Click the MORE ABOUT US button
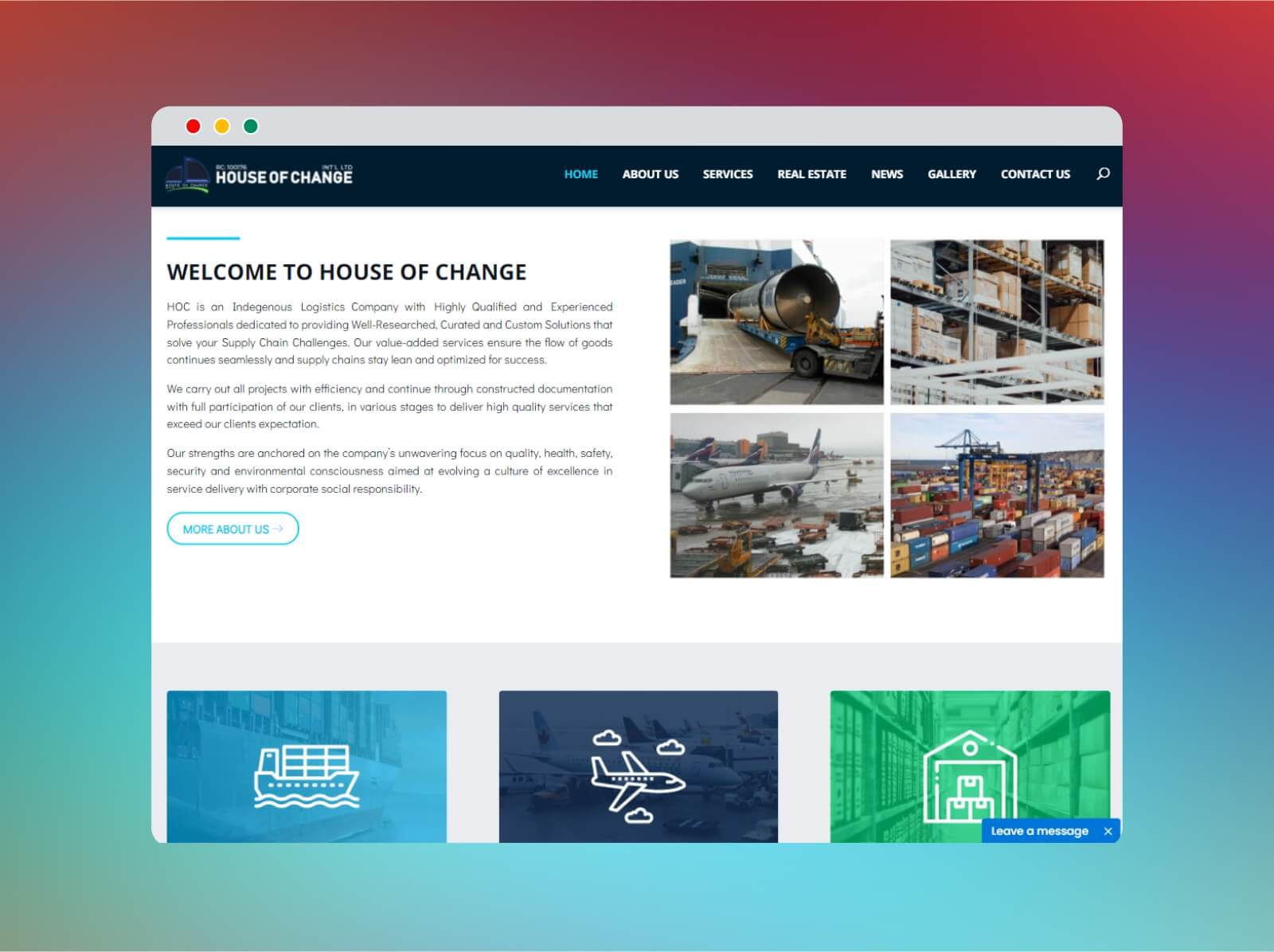Screen dimensions: 1274x952 click(233, 529)
